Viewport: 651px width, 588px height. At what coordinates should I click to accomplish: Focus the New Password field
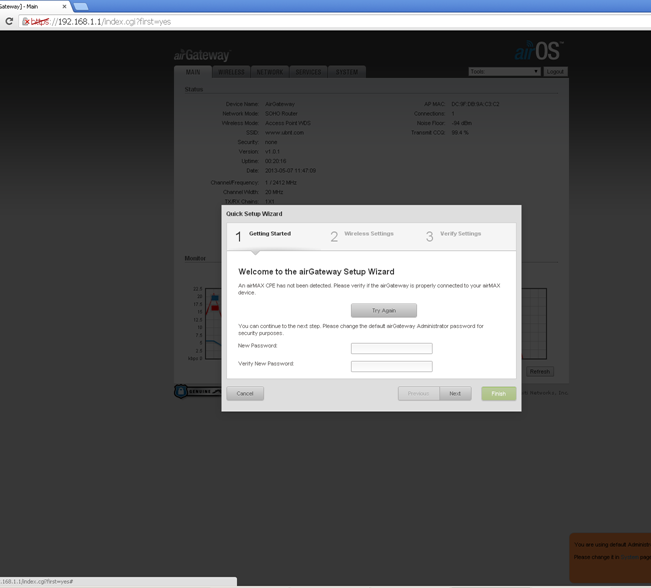[x=392, y=348]
